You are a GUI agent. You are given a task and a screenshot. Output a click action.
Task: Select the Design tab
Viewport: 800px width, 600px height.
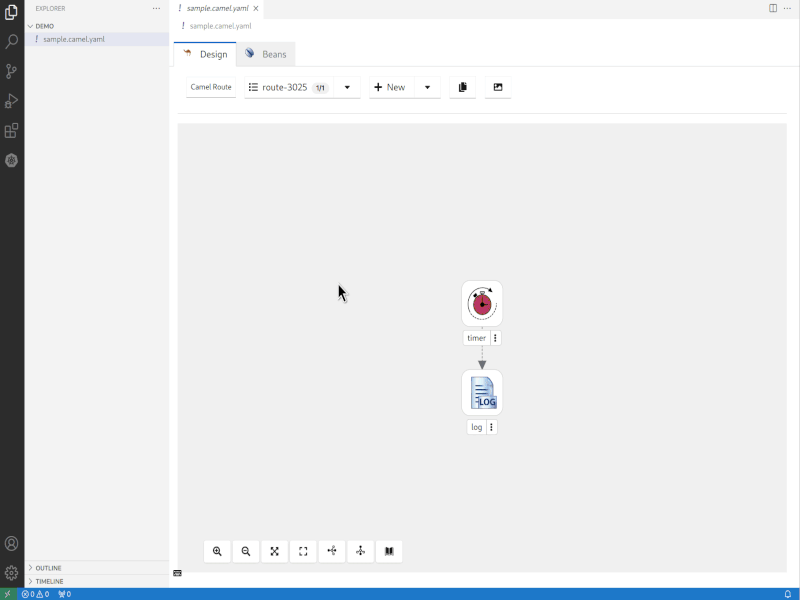click(206, 54)
